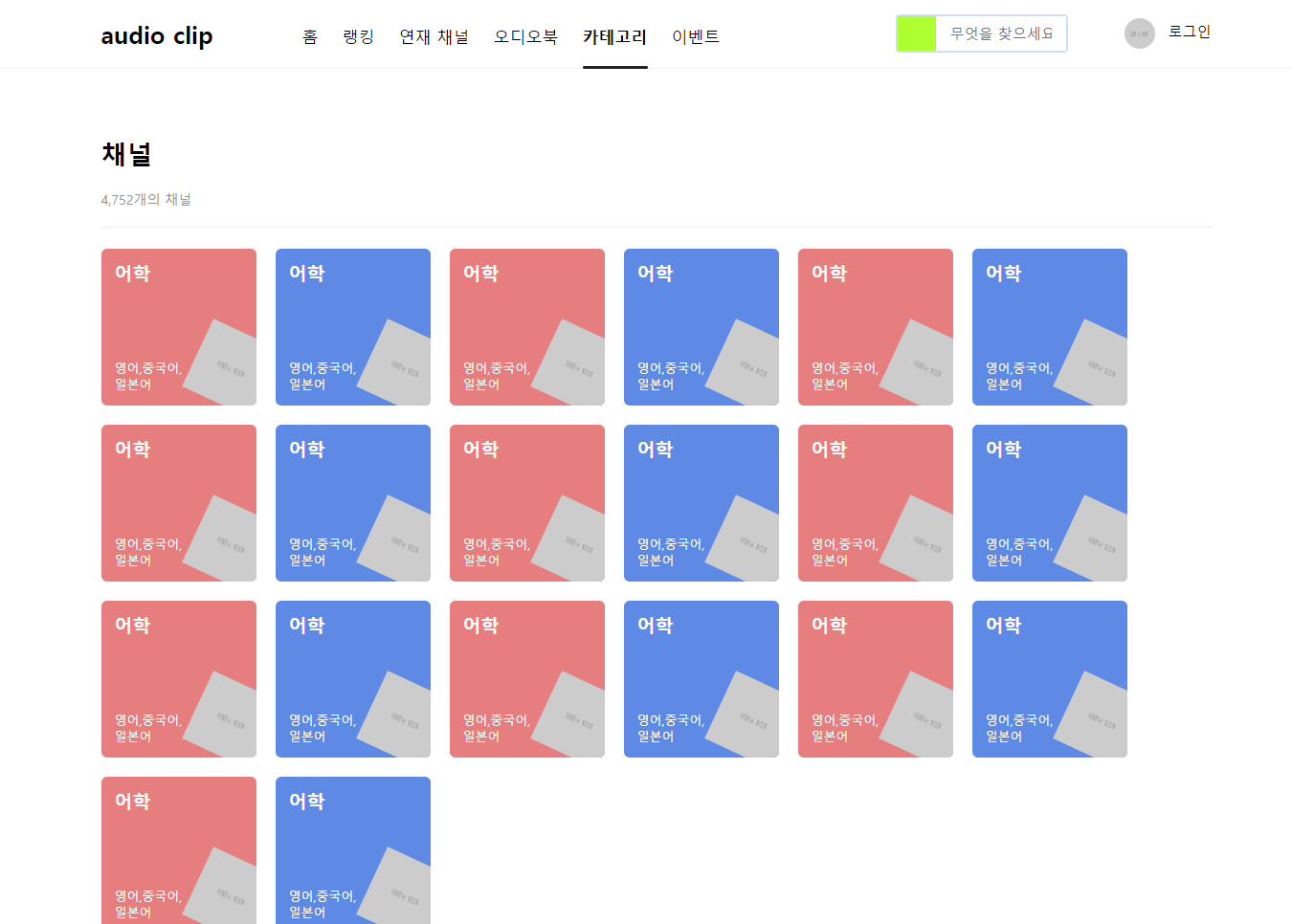Open the first red 어학 card in top row
Screen dimensions: 1292x924
coord(179,326)
